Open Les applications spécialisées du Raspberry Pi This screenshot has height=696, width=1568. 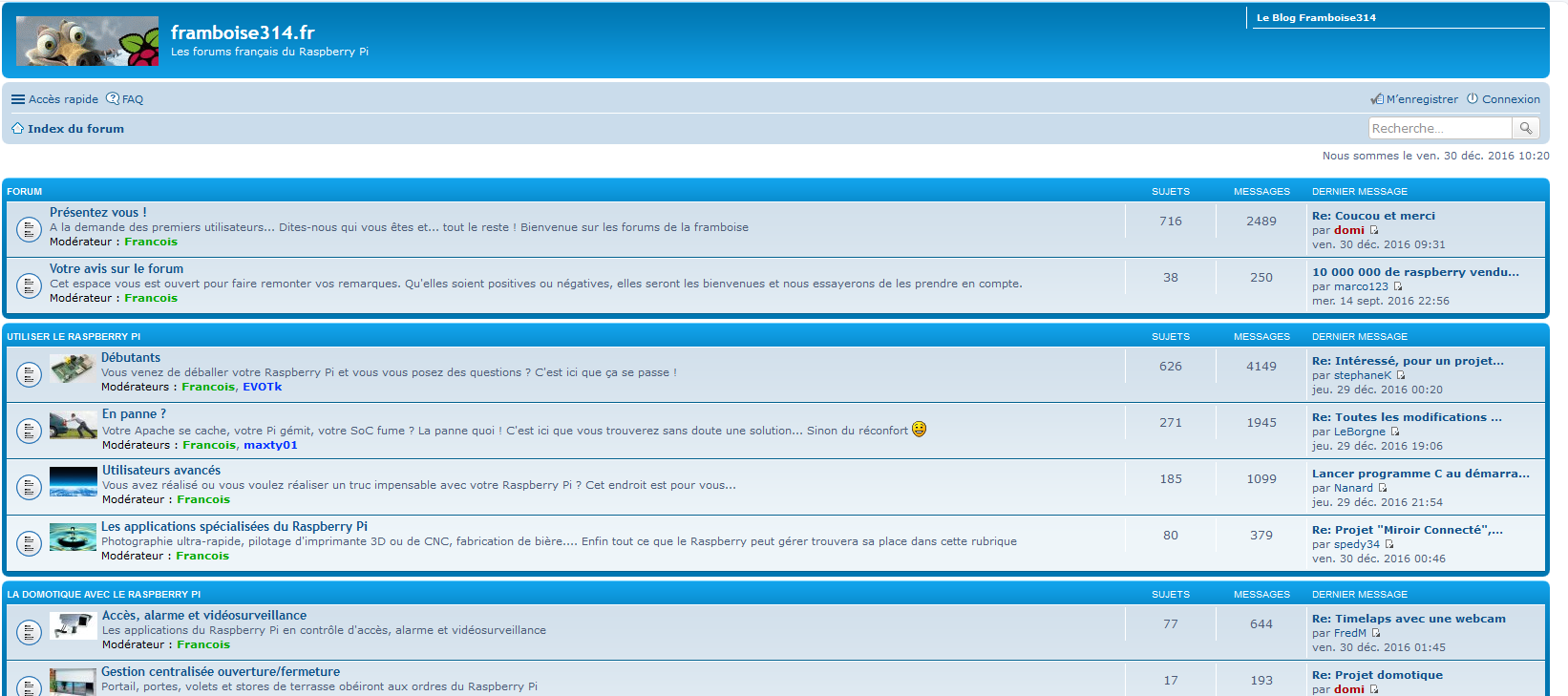234,526
